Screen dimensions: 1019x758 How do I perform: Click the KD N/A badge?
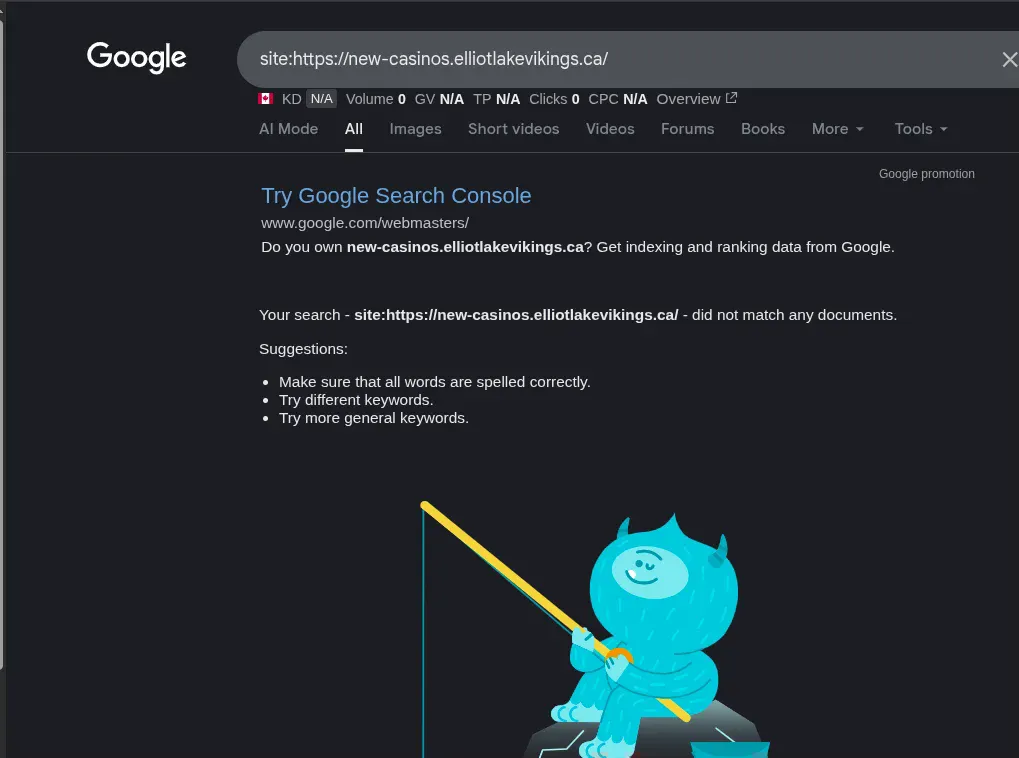pos(309,99)
